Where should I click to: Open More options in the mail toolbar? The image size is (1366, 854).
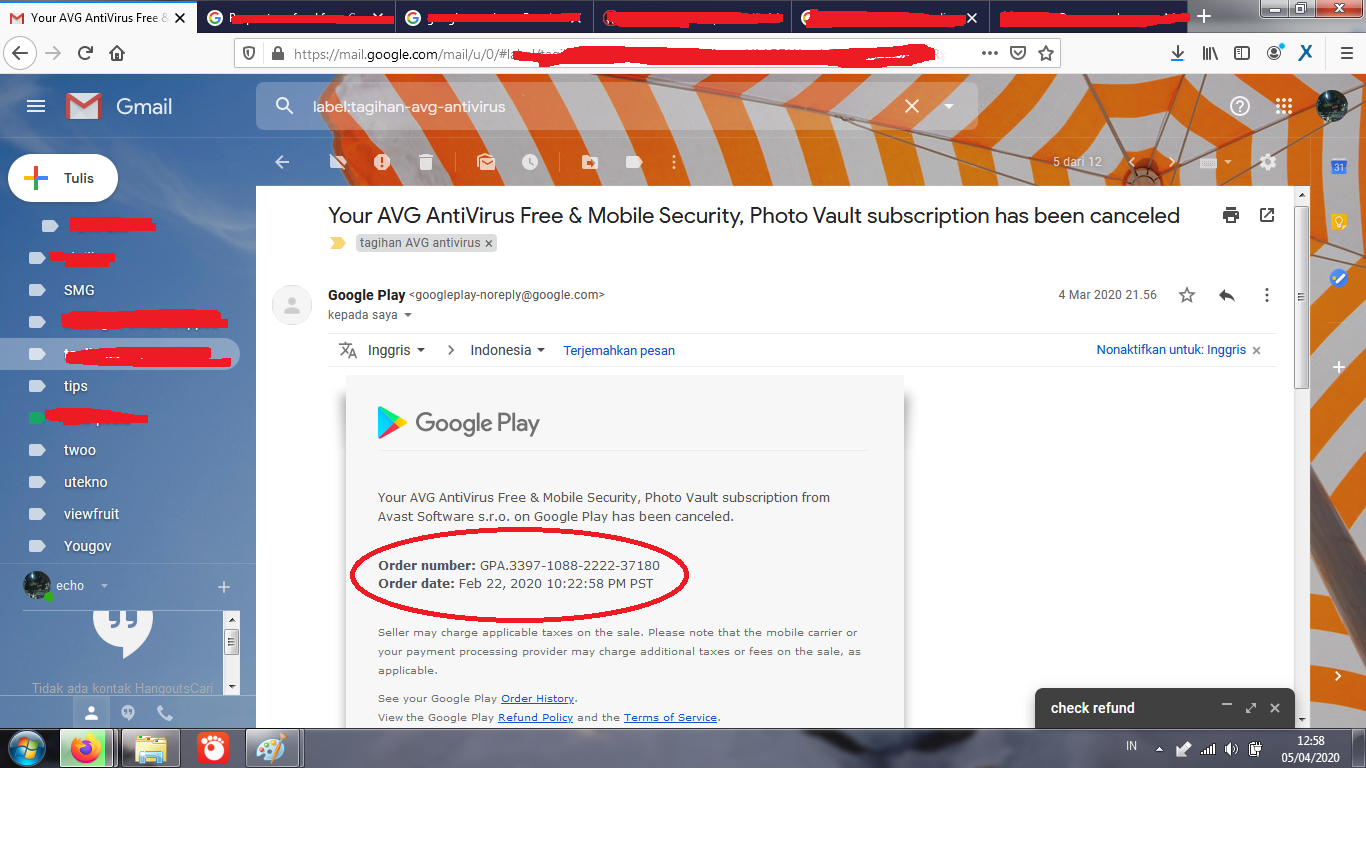(674, 162)
